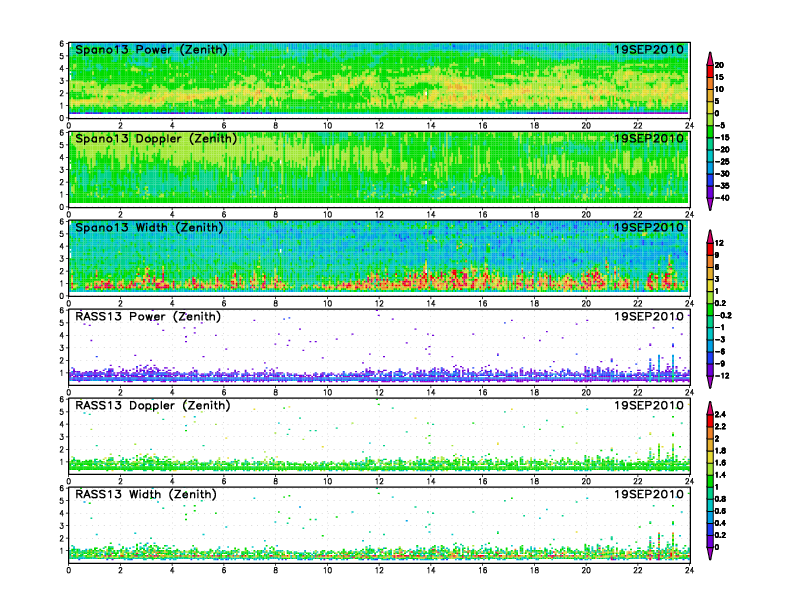792x612 pixels.
Task: Click the 19SEP2010 date in RASS13 Width panel
Action: tap(649, 494)
